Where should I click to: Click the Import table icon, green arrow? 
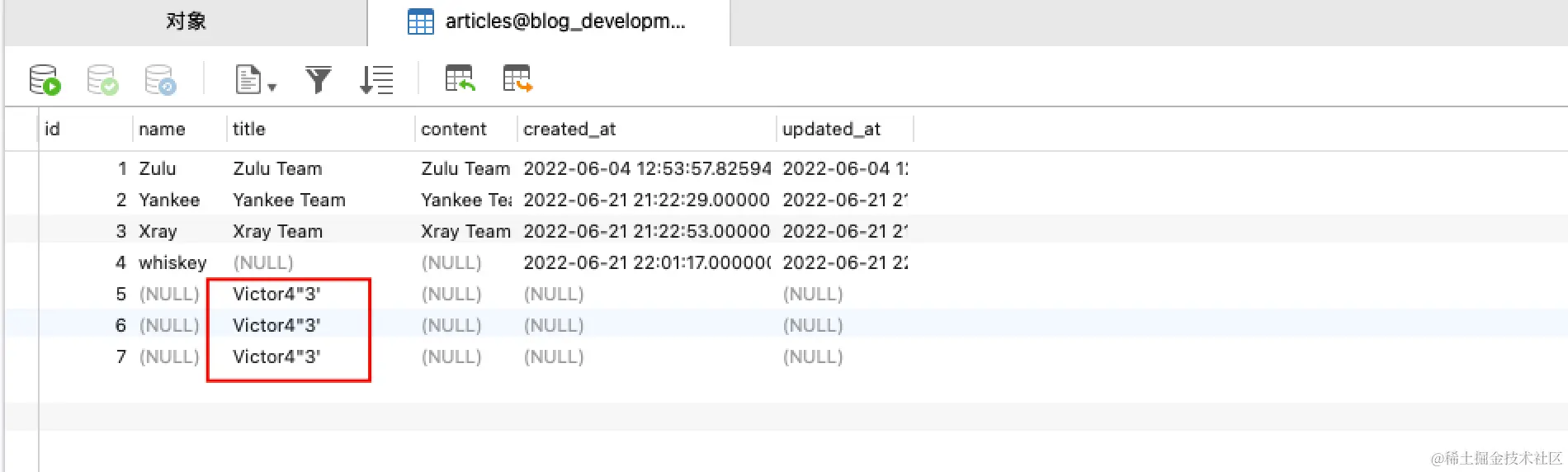click(x=460, y=79)
